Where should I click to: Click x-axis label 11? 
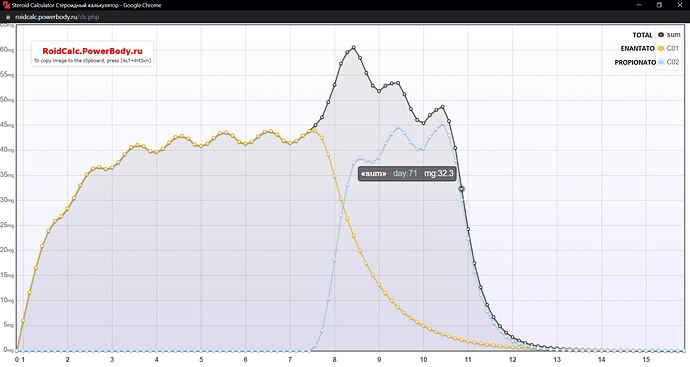coord(468,360)
